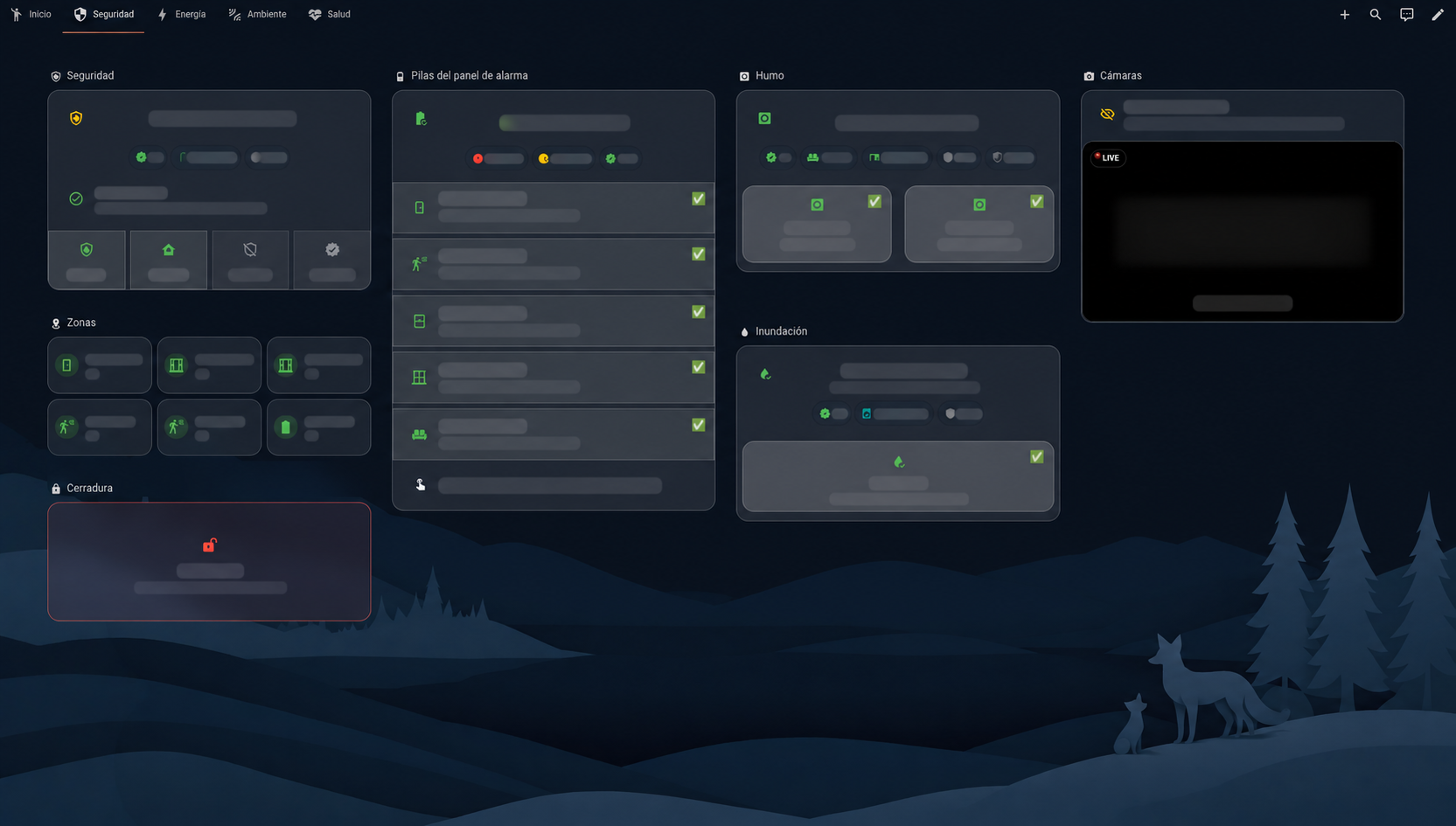This screenshot has width=1456, height=826.
Task: Click the touch hand icon in bottom row
Action: 421,485
